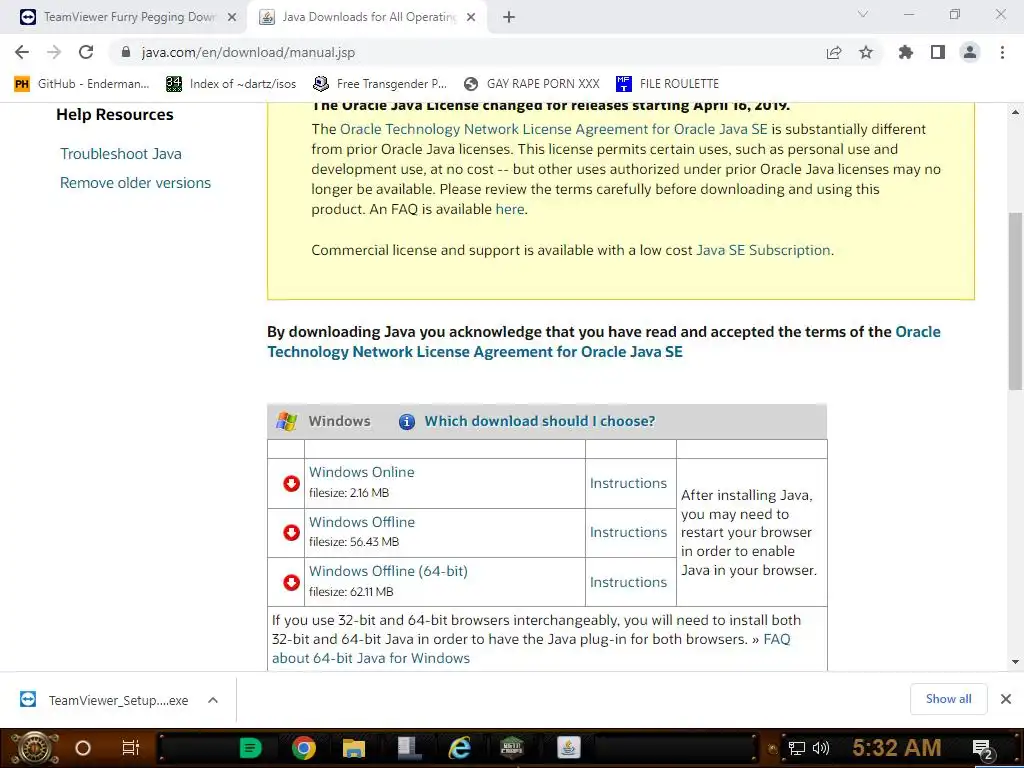This screenshot has height=768, width=1024.
Task: Click the 5:32 AM taskbar clock
Action: coord(897,748)
